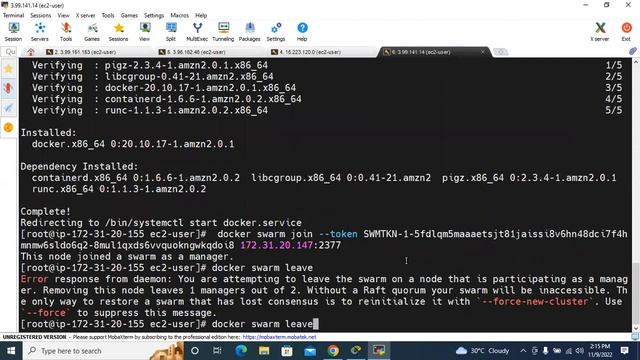Expand hidden system tray icons

pos(523,351)
